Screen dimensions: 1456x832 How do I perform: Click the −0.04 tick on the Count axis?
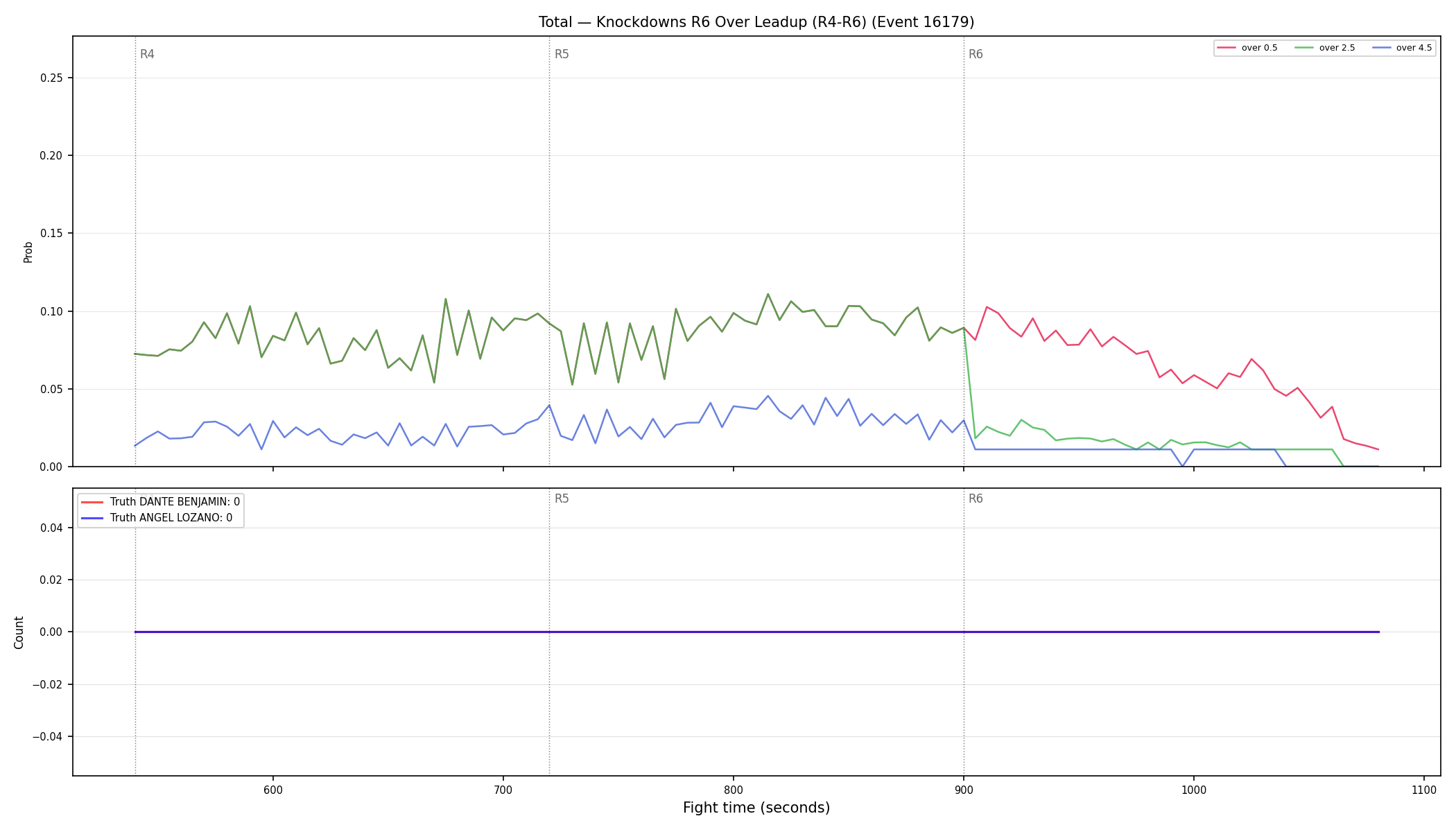pyautogui.click(x=48, y=736)
